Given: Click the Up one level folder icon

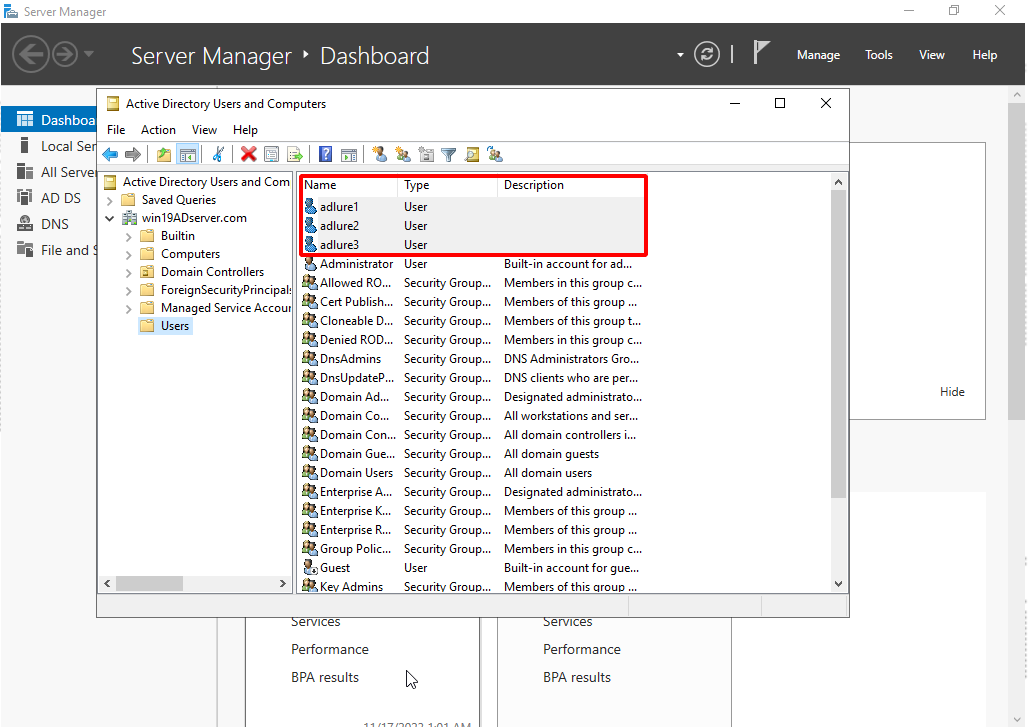Looking at the screenshot, I should point(163,154).
